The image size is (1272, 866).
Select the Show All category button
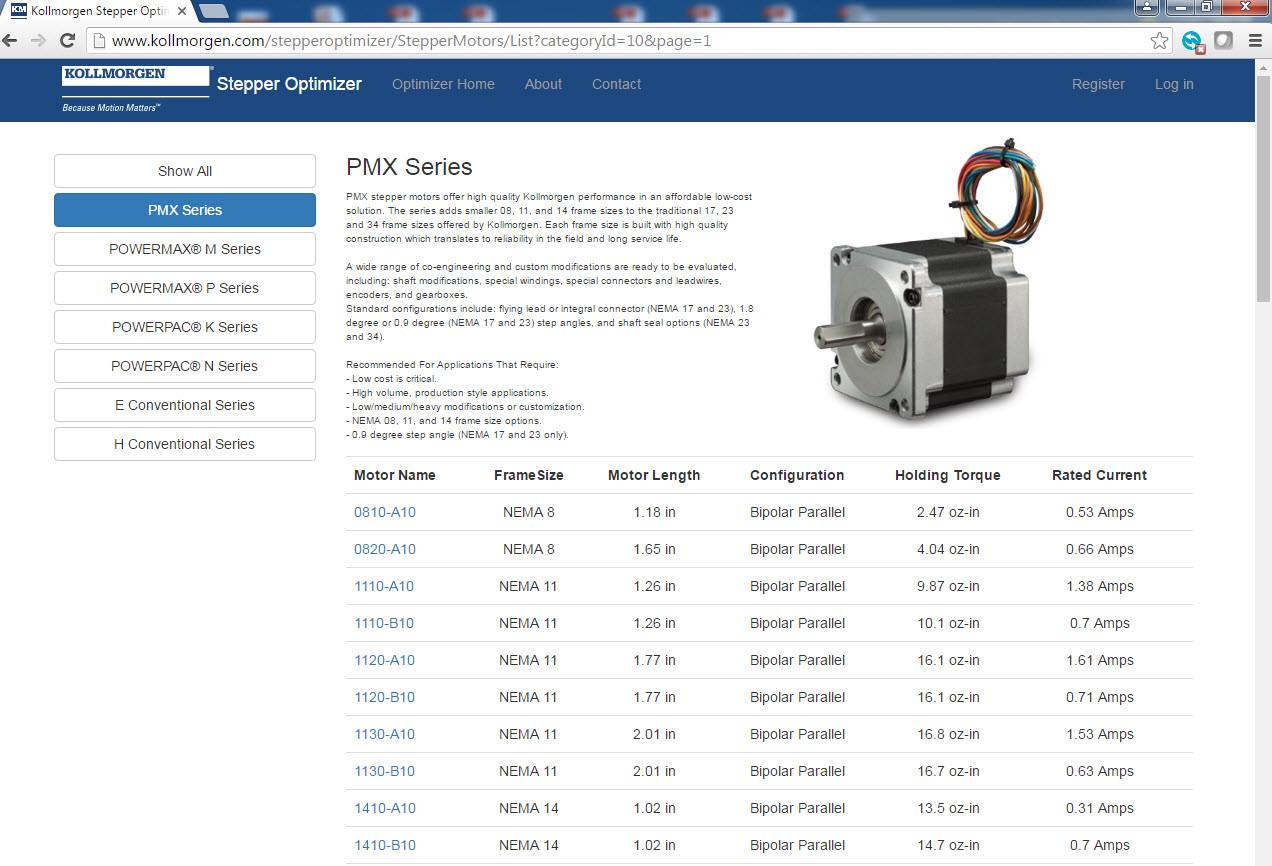click(185, 171)
